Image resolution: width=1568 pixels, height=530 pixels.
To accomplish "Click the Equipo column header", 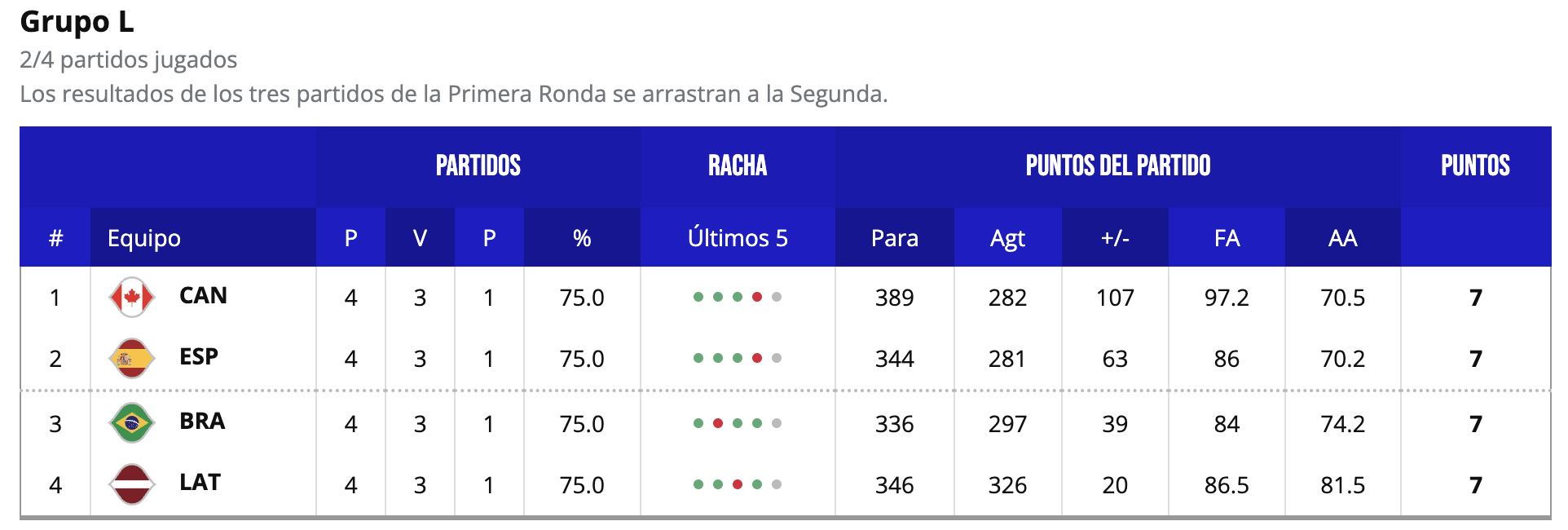I will click(x=144, y=238).
